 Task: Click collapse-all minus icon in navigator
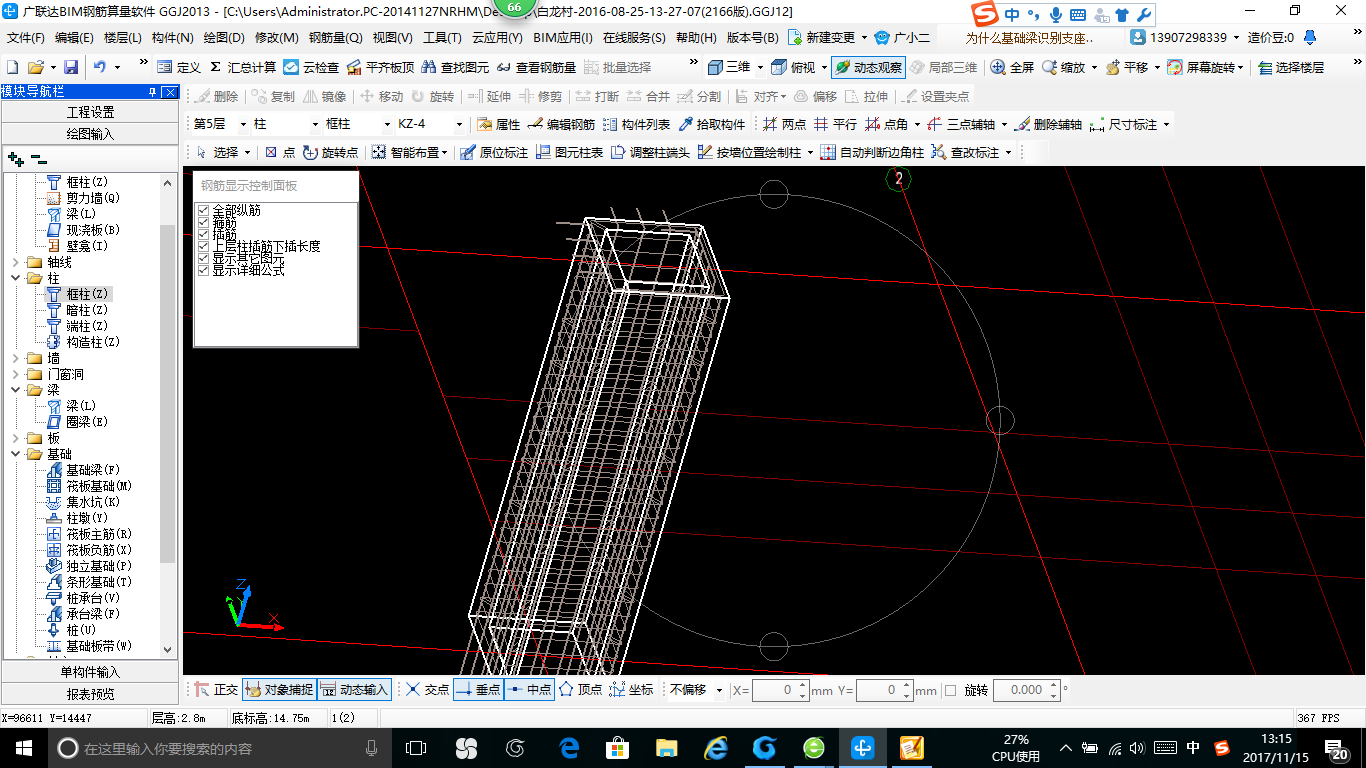tap(39, 158)
